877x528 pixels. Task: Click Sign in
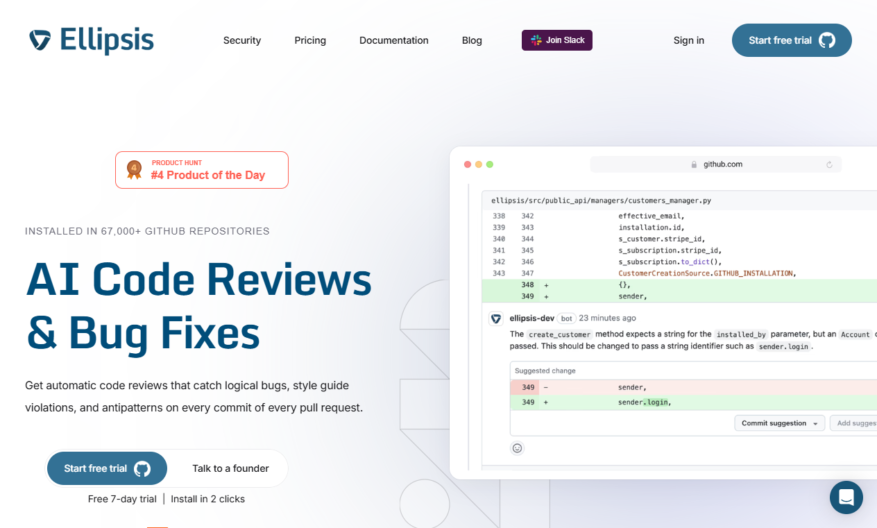689,40
